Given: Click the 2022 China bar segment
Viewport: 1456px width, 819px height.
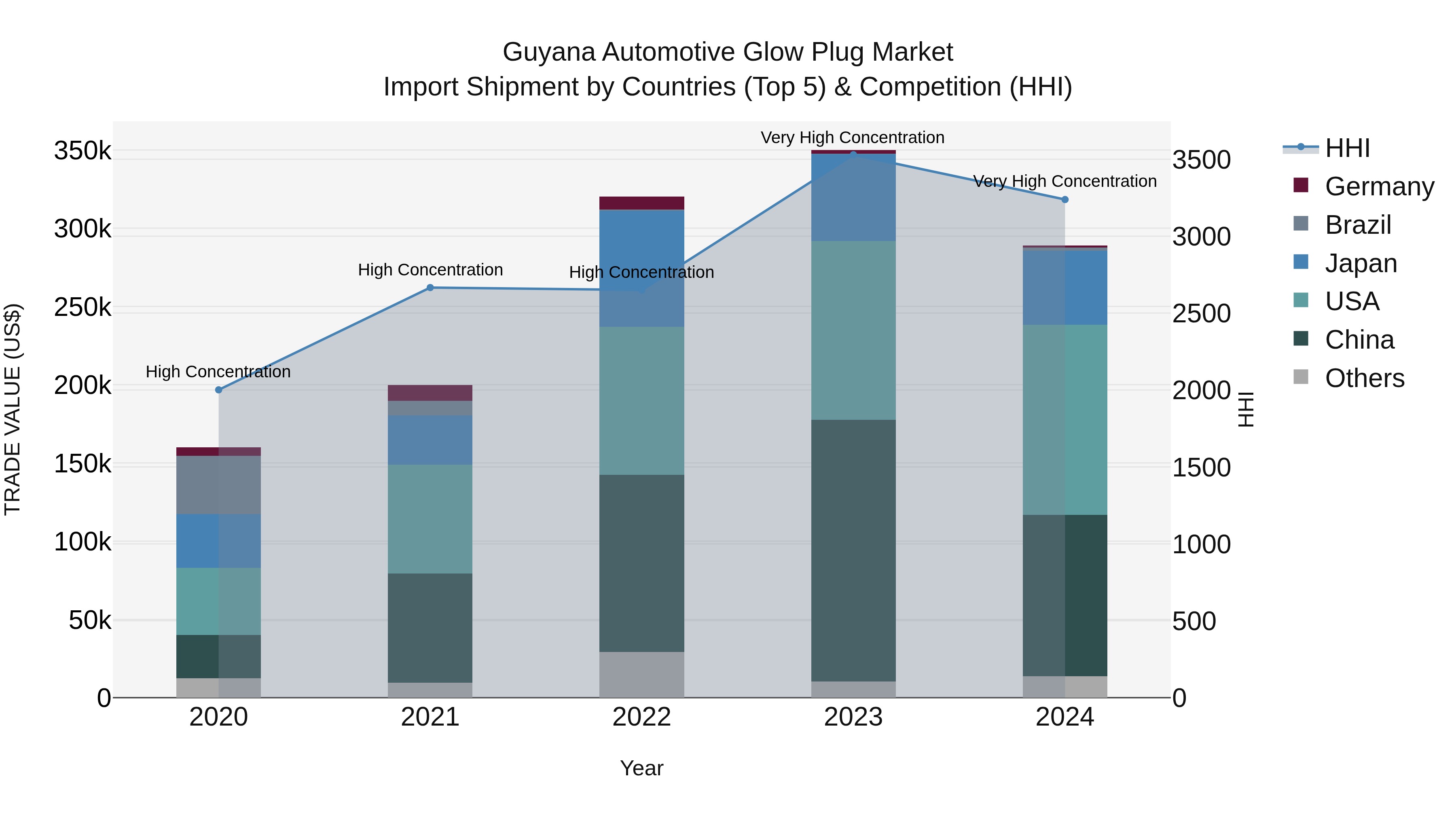Looking at the screenshot, I should pos(641,563).
